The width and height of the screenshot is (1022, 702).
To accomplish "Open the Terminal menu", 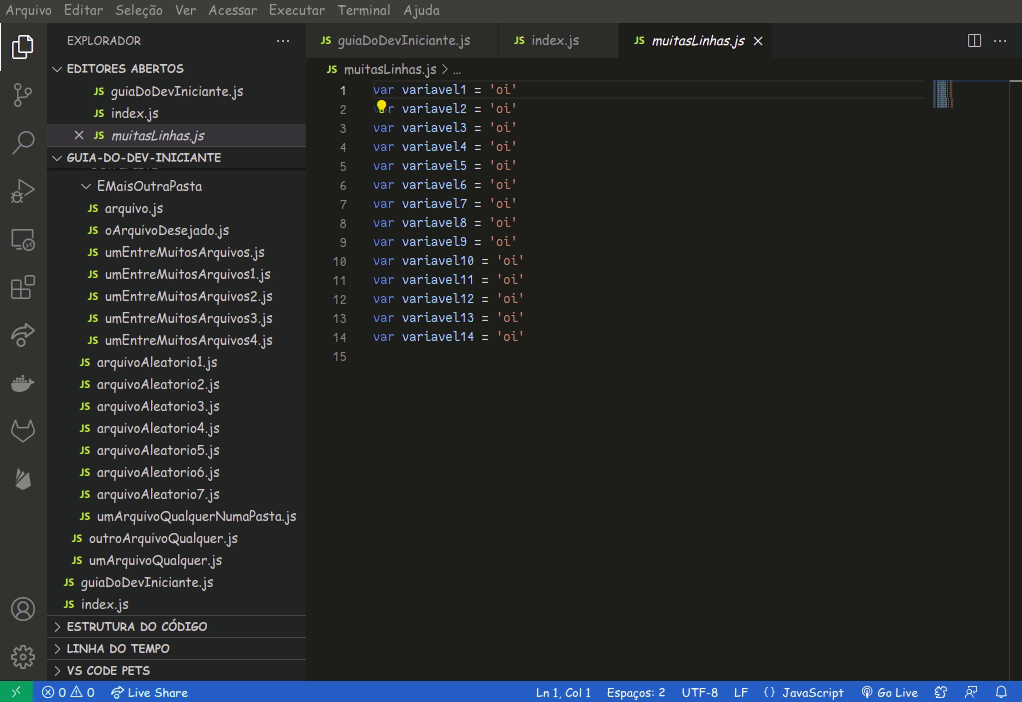I will coord(363,10).
